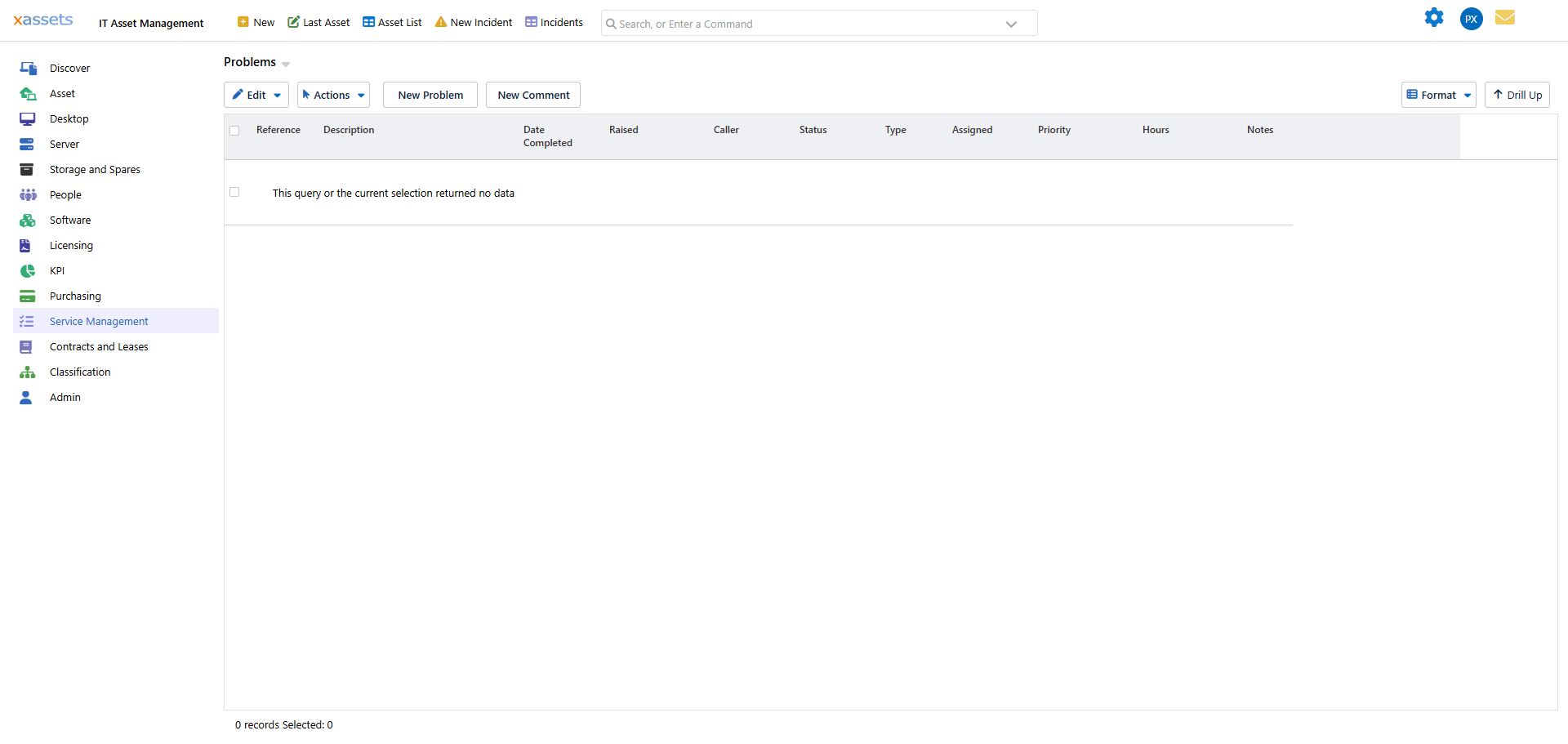The width and height of the screenshot is (1568, 744).
Task: Select the Storage and Spares icon
Action: [x=29, y=169]
